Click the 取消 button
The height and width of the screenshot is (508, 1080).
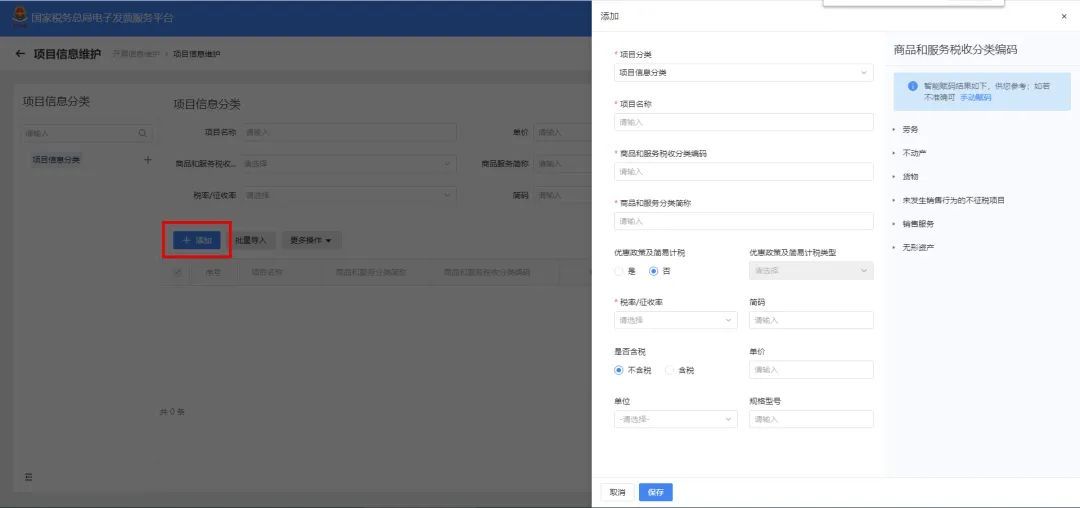click(618, 492)
